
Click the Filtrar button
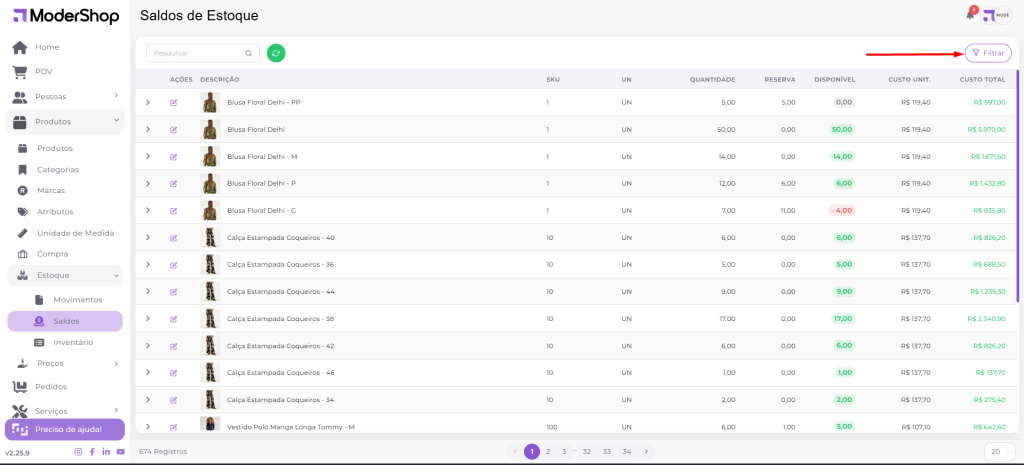[x=987, y=53]
